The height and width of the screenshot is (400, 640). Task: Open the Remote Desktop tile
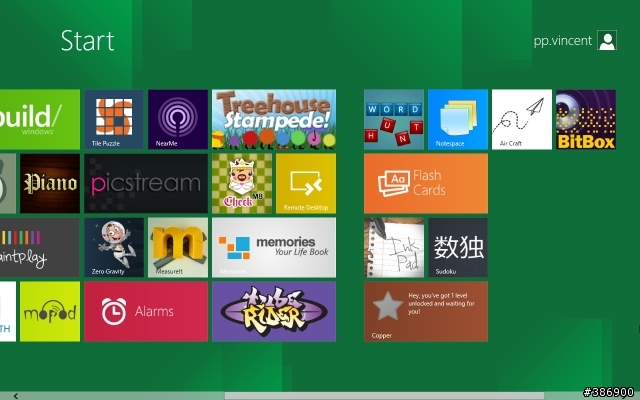click(306, 183)
